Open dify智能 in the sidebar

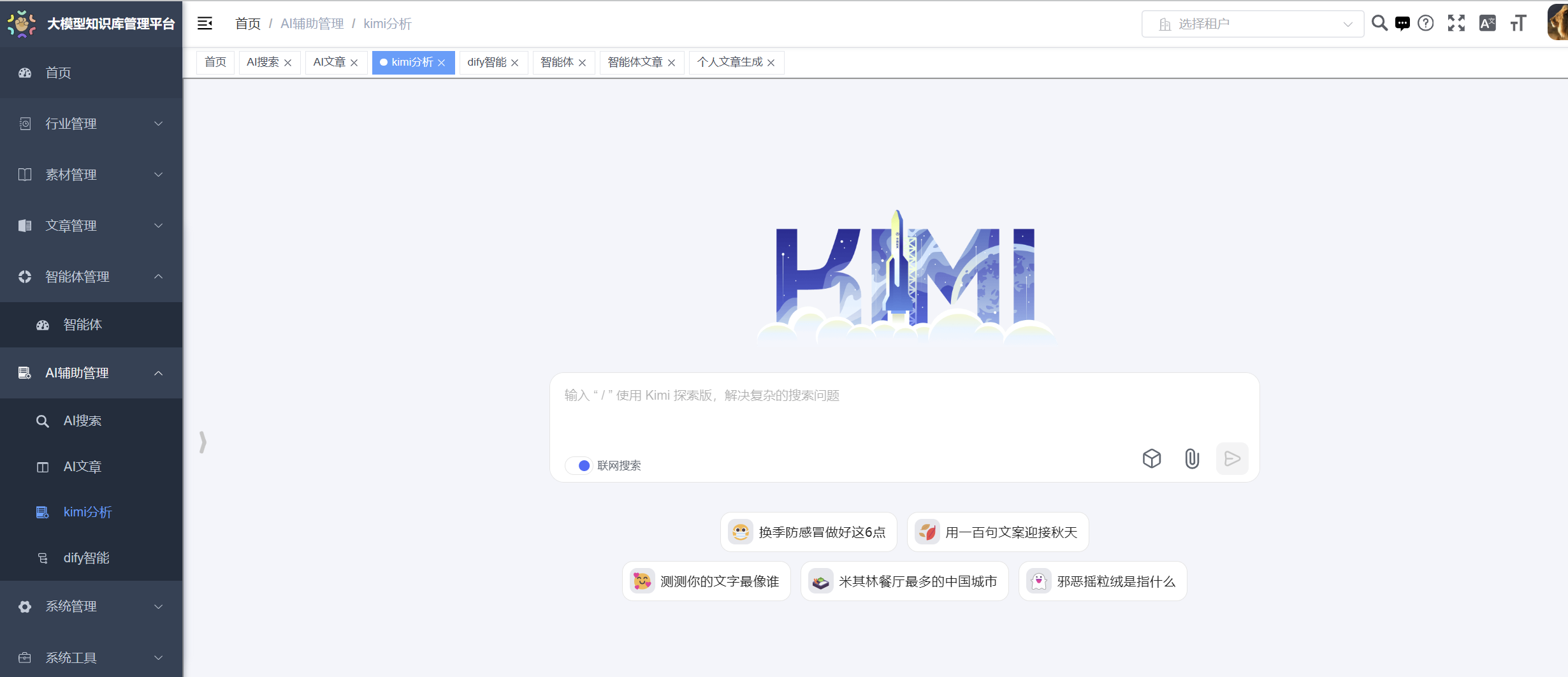(91, 558)
